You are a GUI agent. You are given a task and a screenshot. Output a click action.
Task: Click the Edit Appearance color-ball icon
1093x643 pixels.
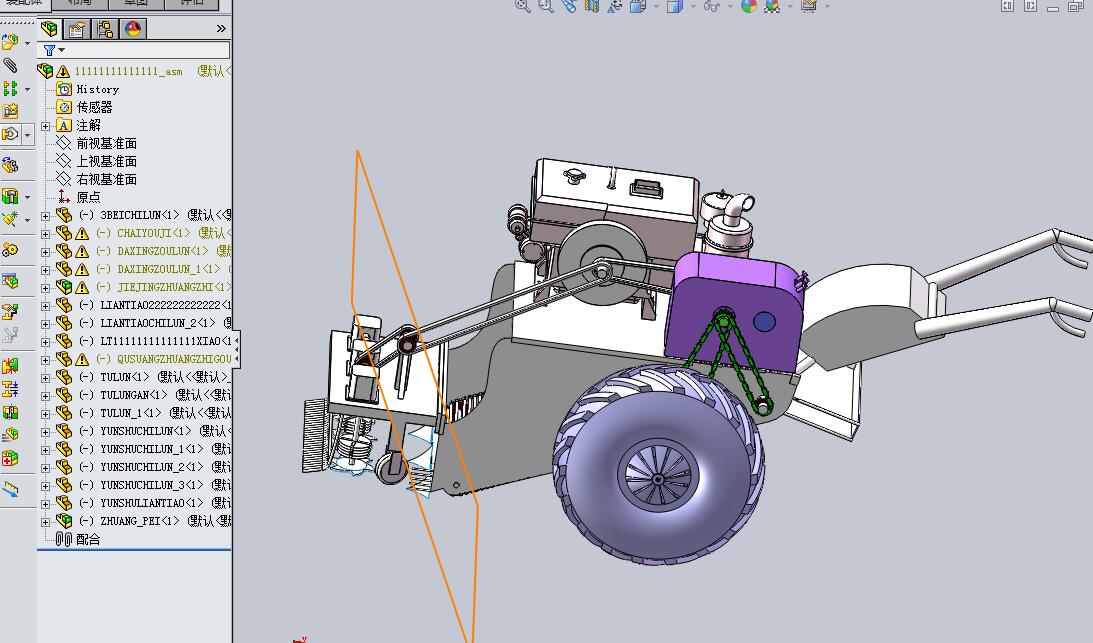point(749,6)
